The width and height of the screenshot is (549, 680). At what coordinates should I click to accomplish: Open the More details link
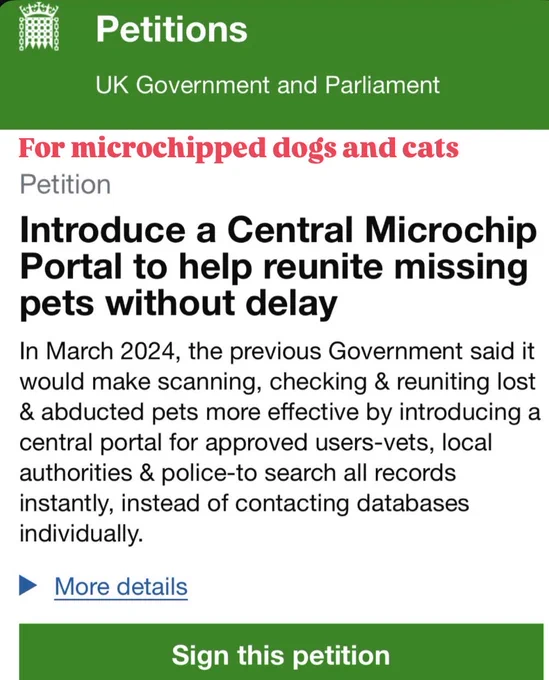(x=121, y=586)
